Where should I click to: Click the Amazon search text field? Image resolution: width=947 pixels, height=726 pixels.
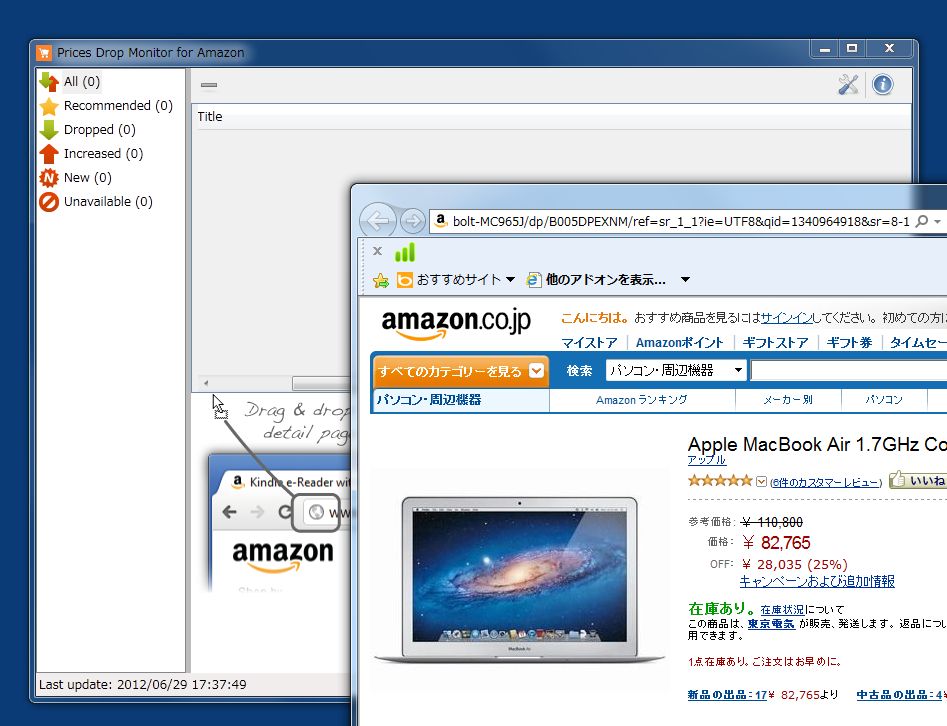tap(849, 370)
